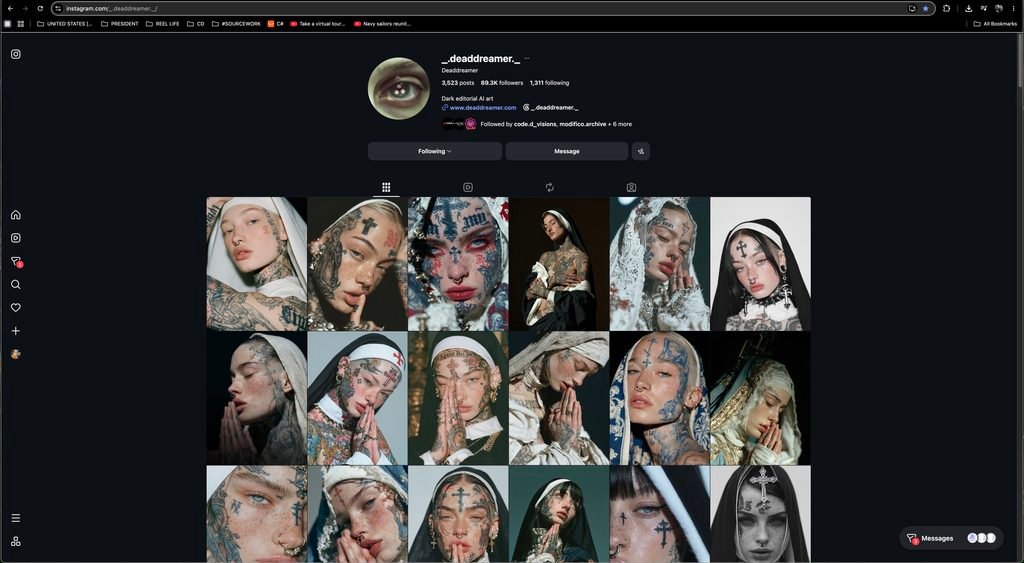Expand the UNITED STATES bookmark folder
Viewport: 1024px width, 563px height.
(x=65, y=24)
